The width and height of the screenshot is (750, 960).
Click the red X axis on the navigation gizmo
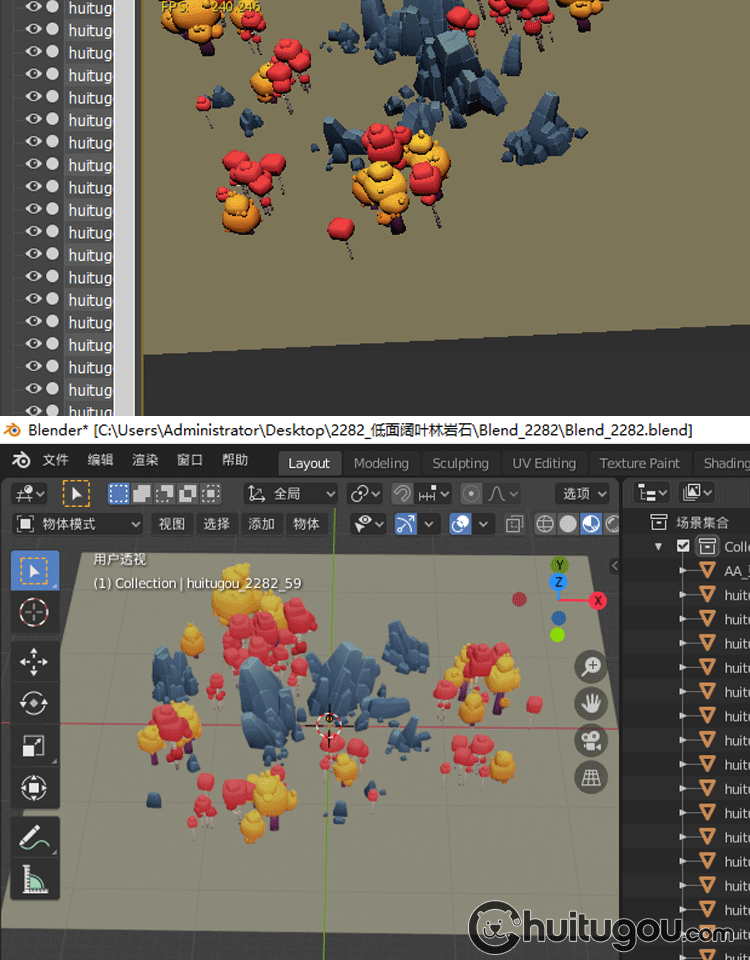click(598, 600)
